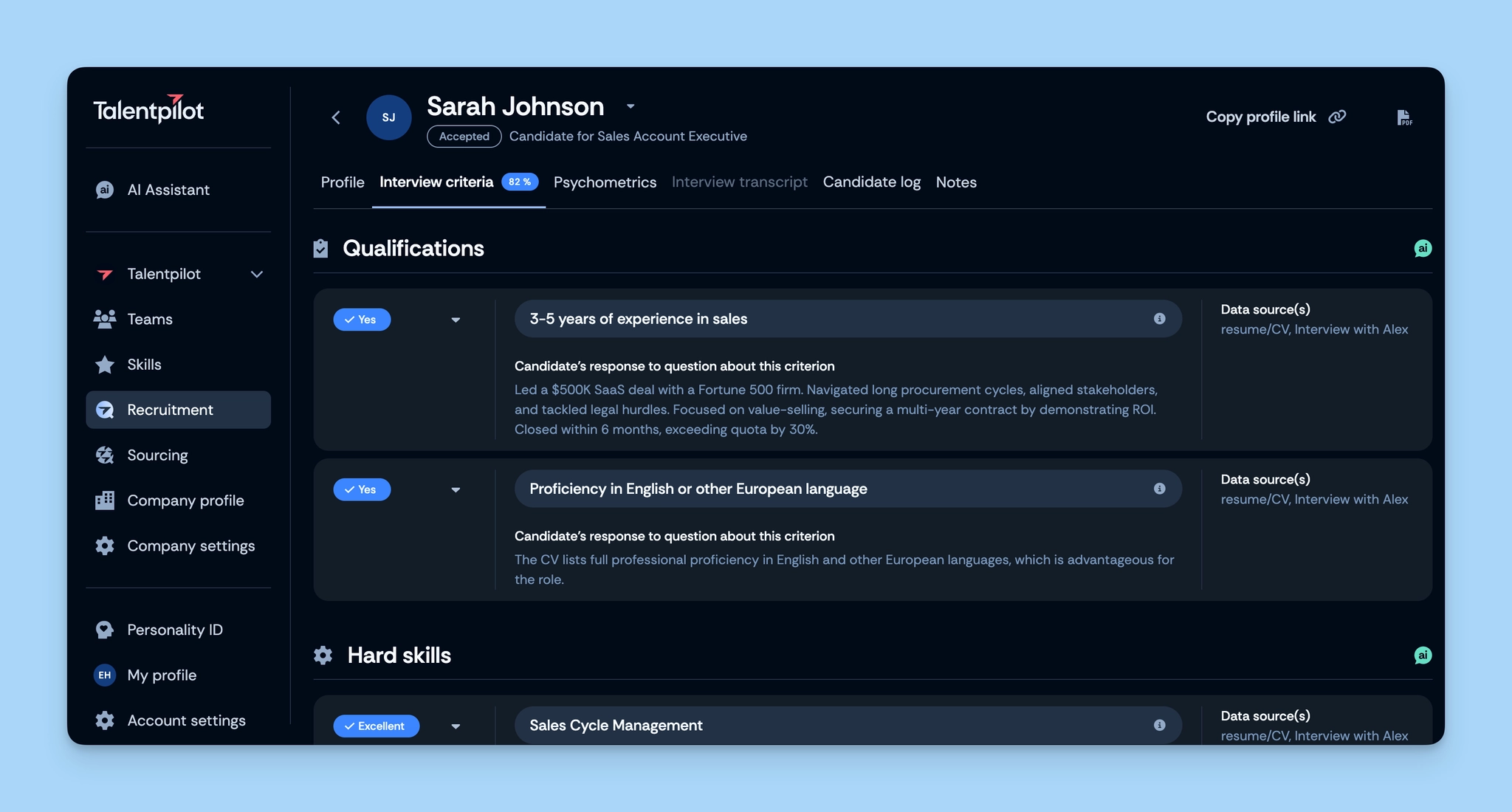
Task: Open the Candidate log tab
Action: click(871, 182)
